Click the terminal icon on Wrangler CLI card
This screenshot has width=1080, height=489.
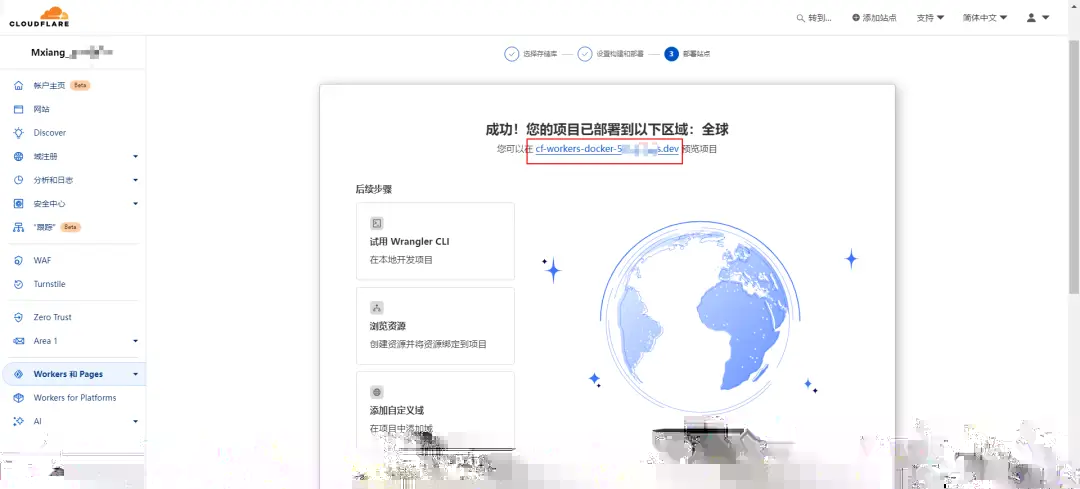point(376,223)
